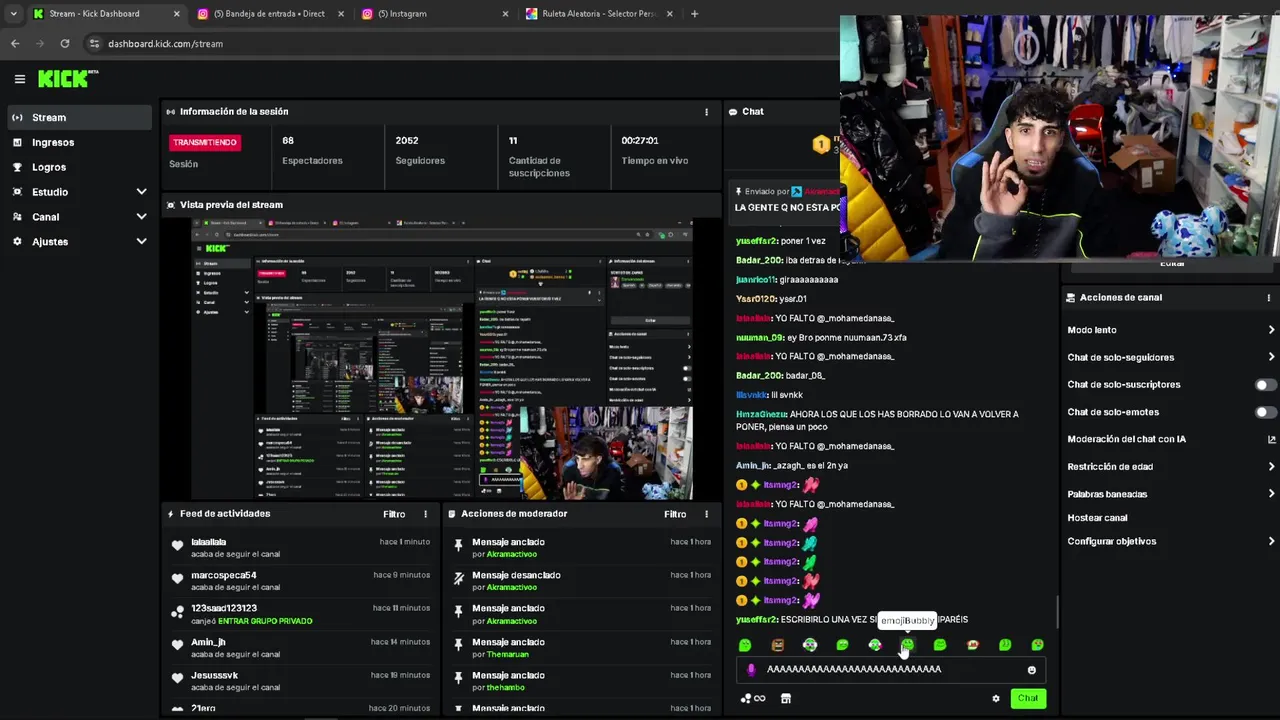Click the stream preview thumbnail
The image size is (1280, 720).
[441, 359]
